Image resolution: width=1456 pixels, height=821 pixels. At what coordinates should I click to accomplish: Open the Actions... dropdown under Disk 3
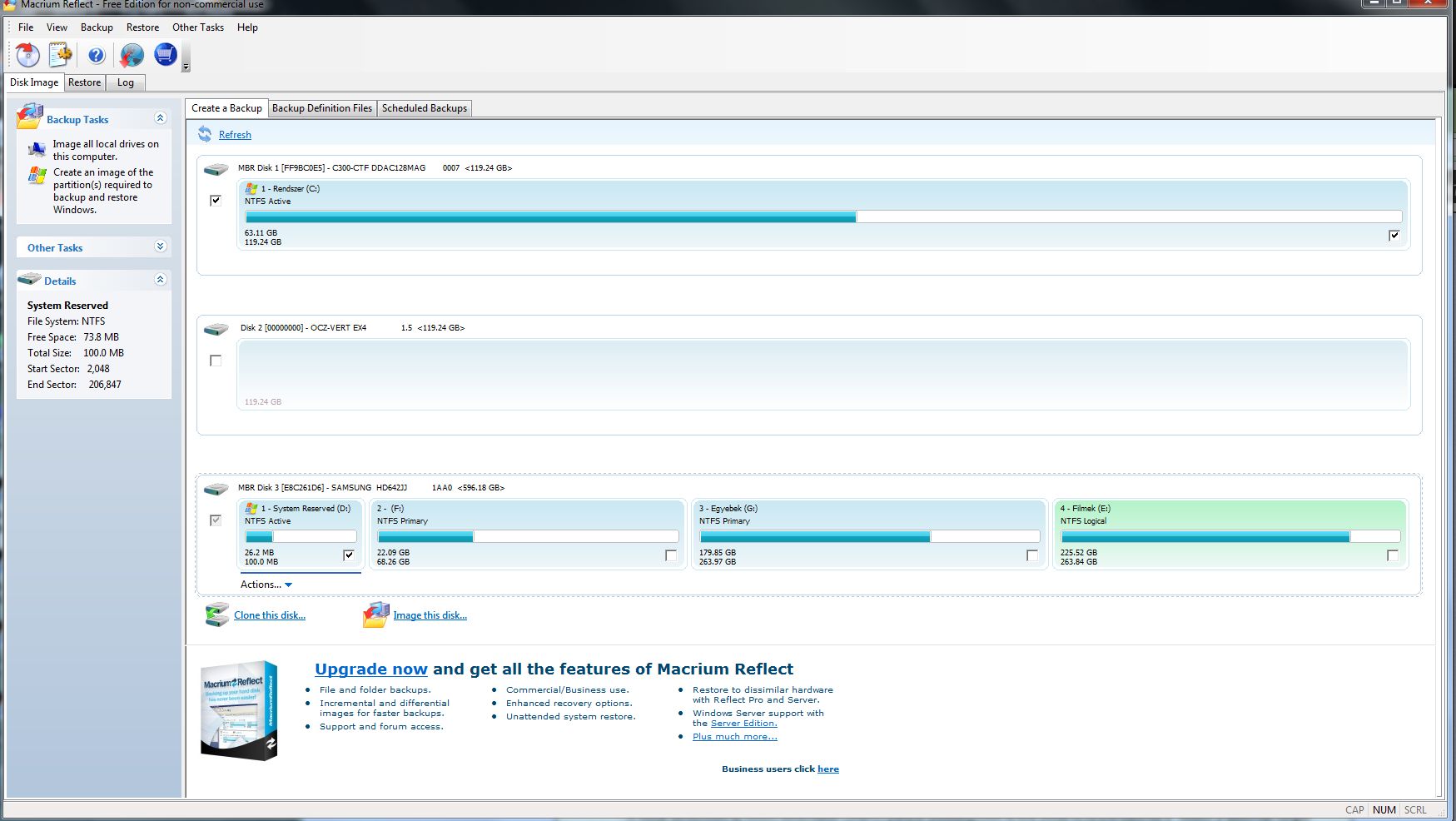click(266, 585)
